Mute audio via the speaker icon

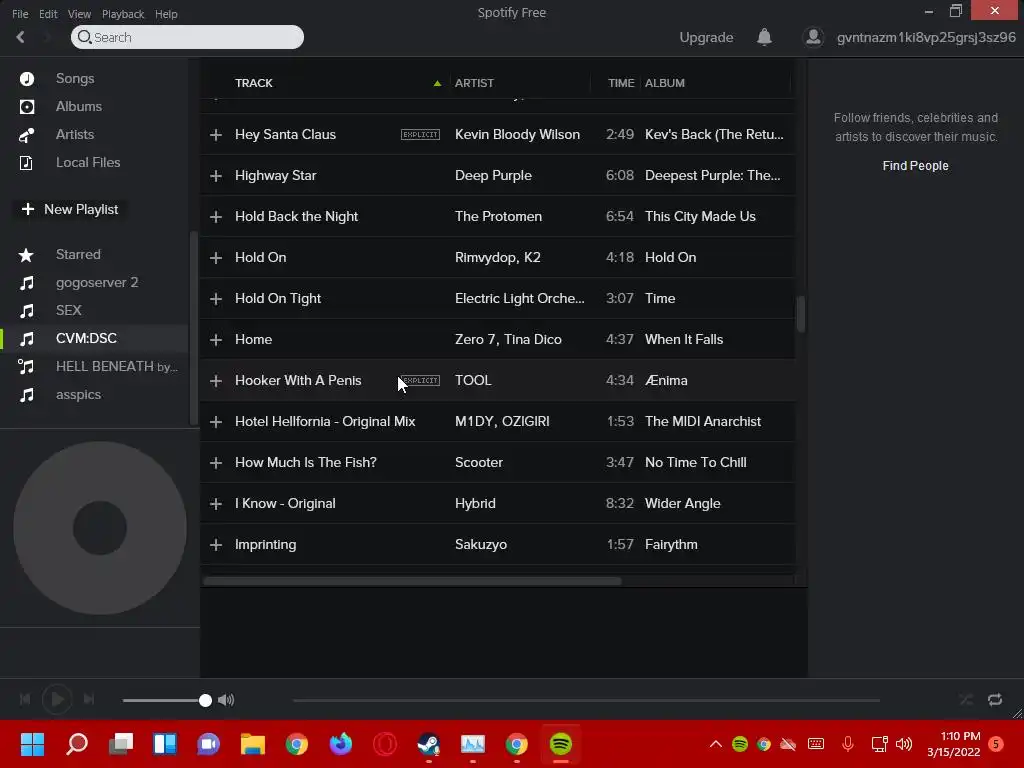[x=226, y=700]
